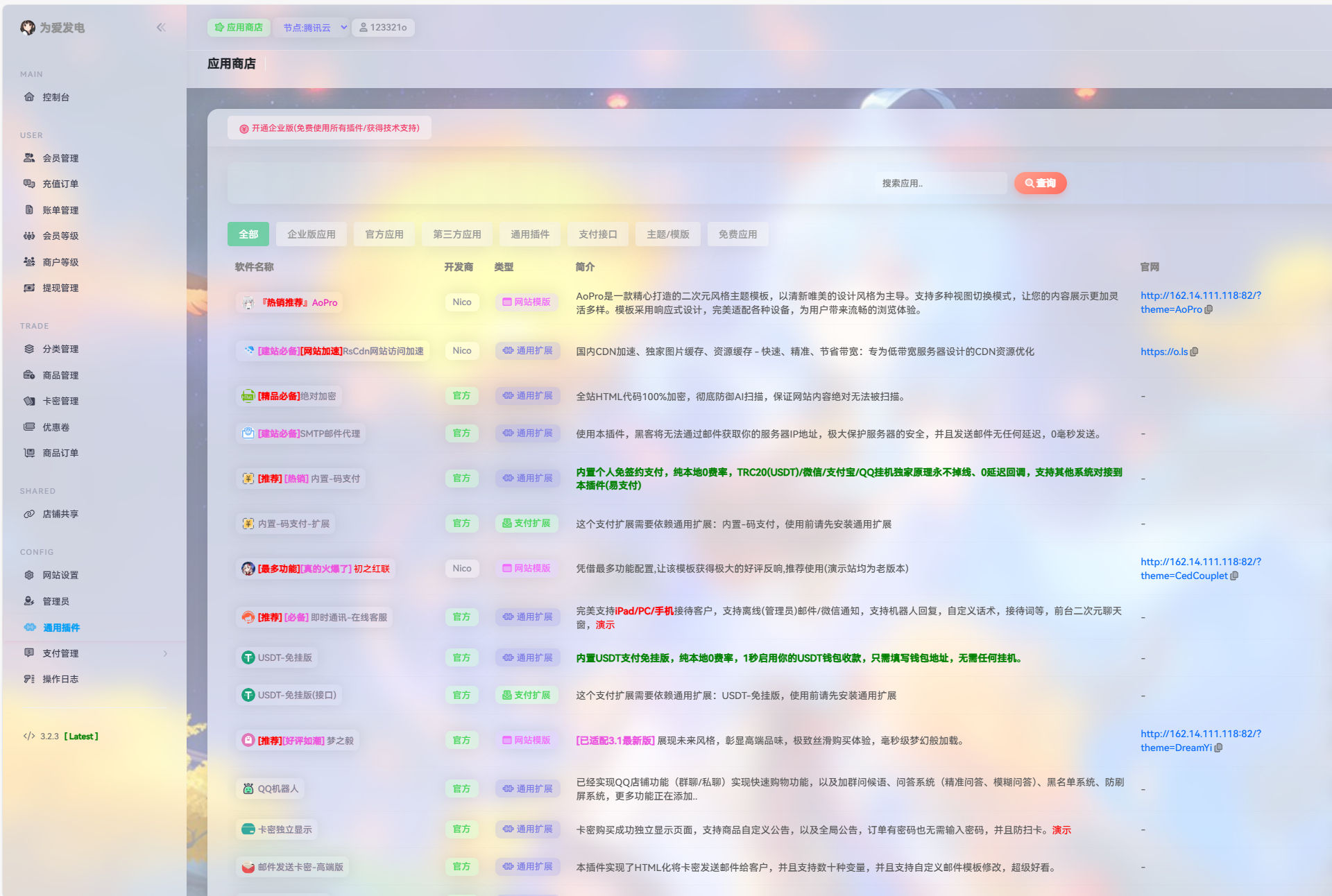Click the 卡密管理 sidebar icon
The width and height of the screenshot is (1332, 896).
(x=29, y=401)
